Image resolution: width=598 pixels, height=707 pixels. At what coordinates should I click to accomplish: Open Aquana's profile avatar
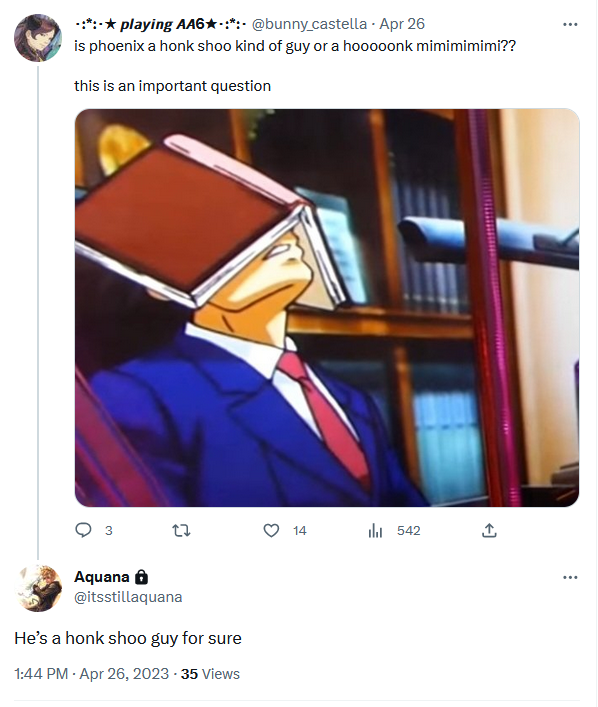pyautogui.click(x=38, y=588)
